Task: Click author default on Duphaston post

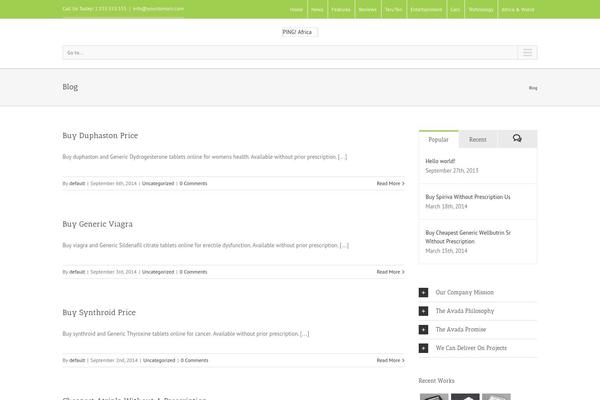Action: (77, 183)
